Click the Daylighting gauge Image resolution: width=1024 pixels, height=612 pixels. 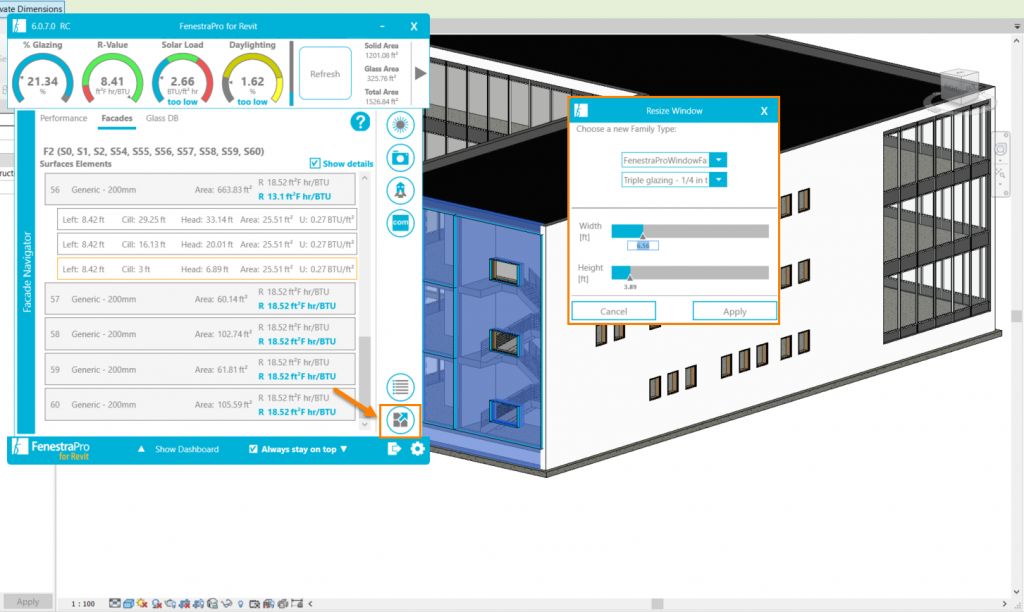click(253, 76)
